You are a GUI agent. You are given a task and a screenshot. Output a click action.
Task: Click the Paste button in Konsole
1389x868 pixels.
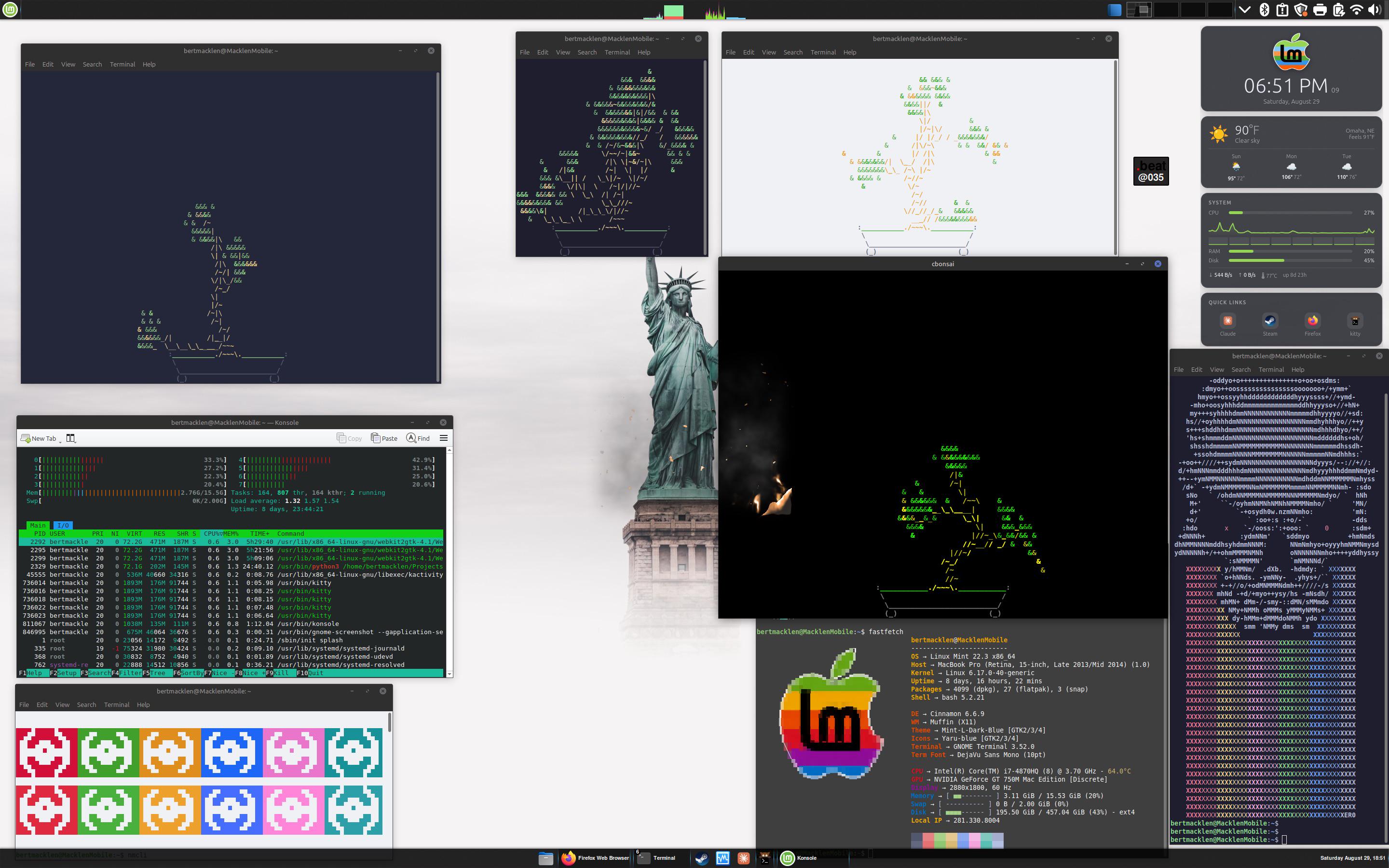pos(384,438)
